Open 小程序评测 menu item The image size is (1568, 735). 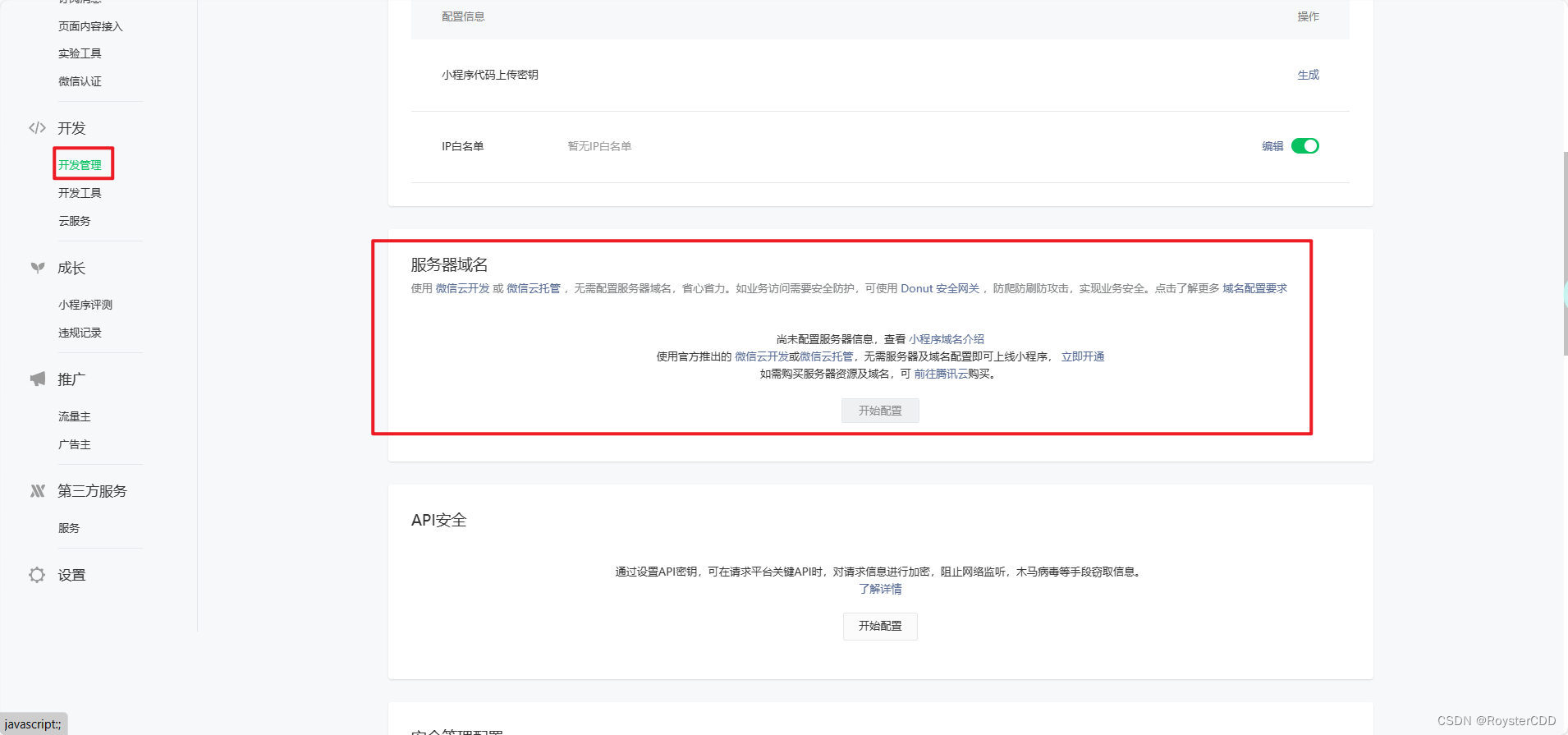coord(85,305)
